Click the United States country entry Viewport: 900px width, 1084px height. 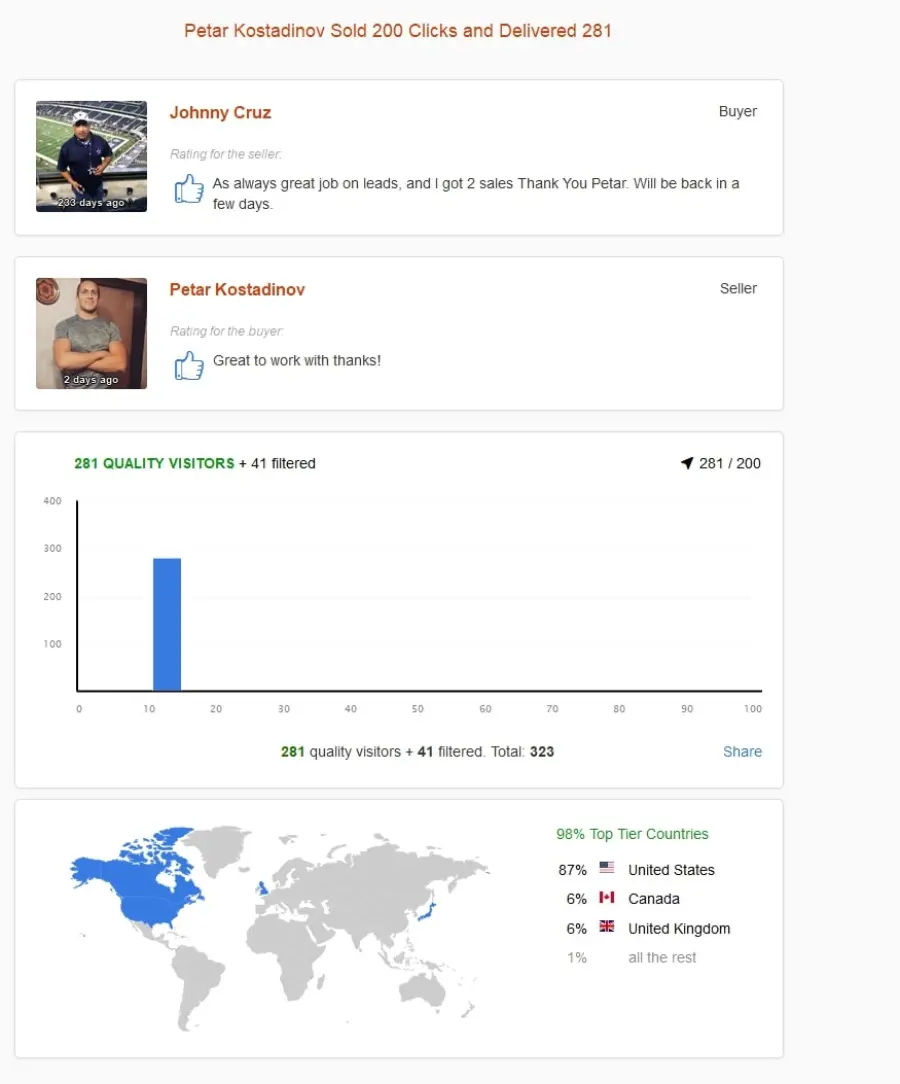pyautogui.click(x=671, y=870)
